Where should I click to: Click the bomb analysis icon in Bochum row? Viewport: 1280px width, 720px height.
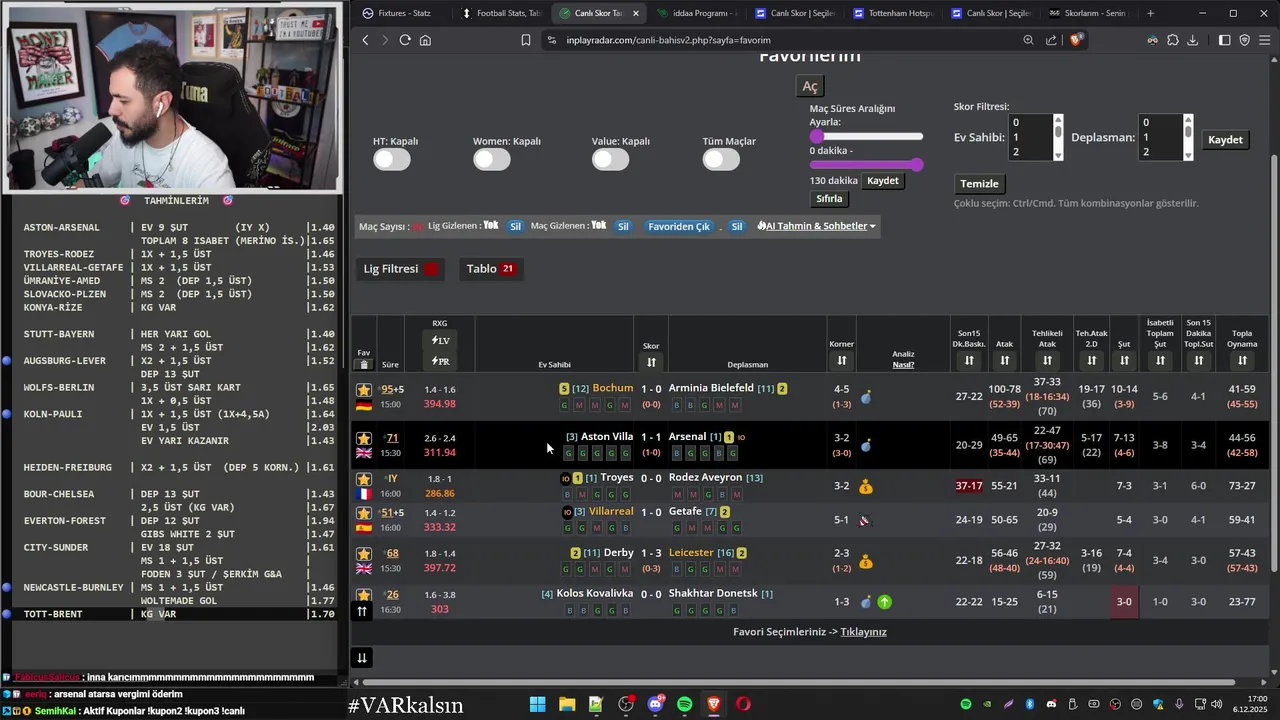[866, 397]
